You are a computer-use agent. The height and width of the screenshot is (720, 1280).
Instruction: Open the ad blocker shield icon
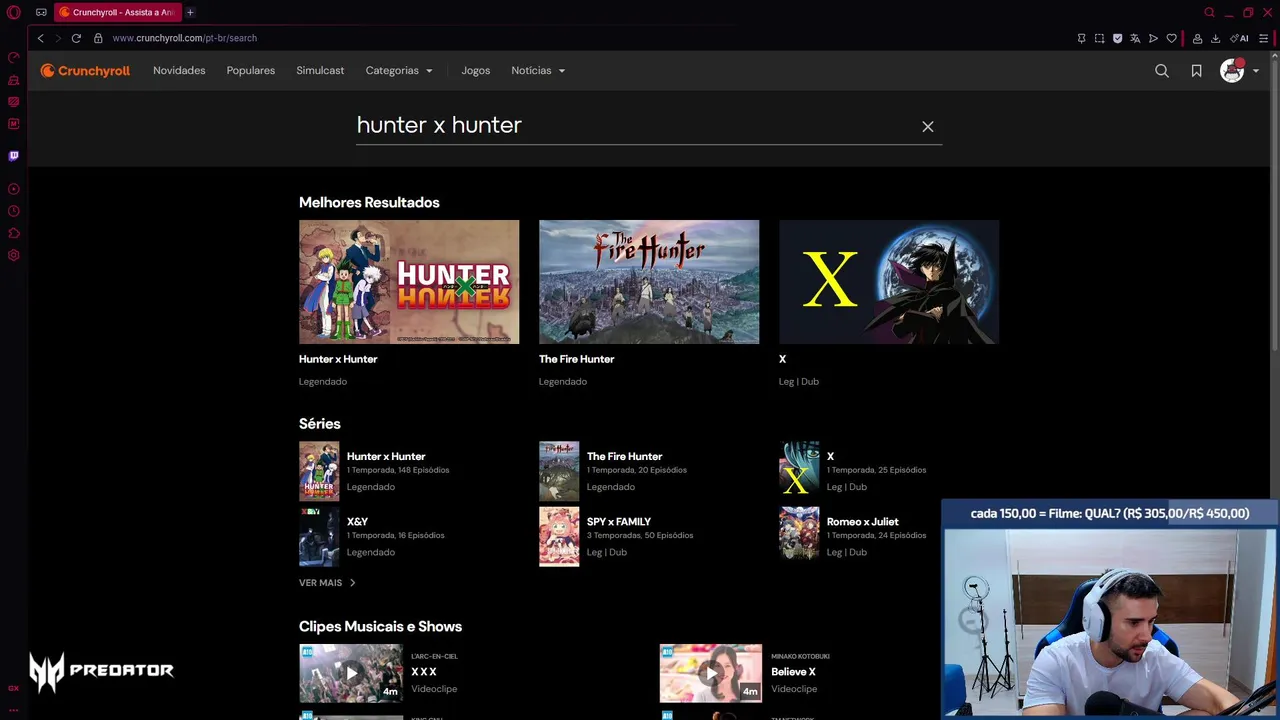coord(1117,38)
